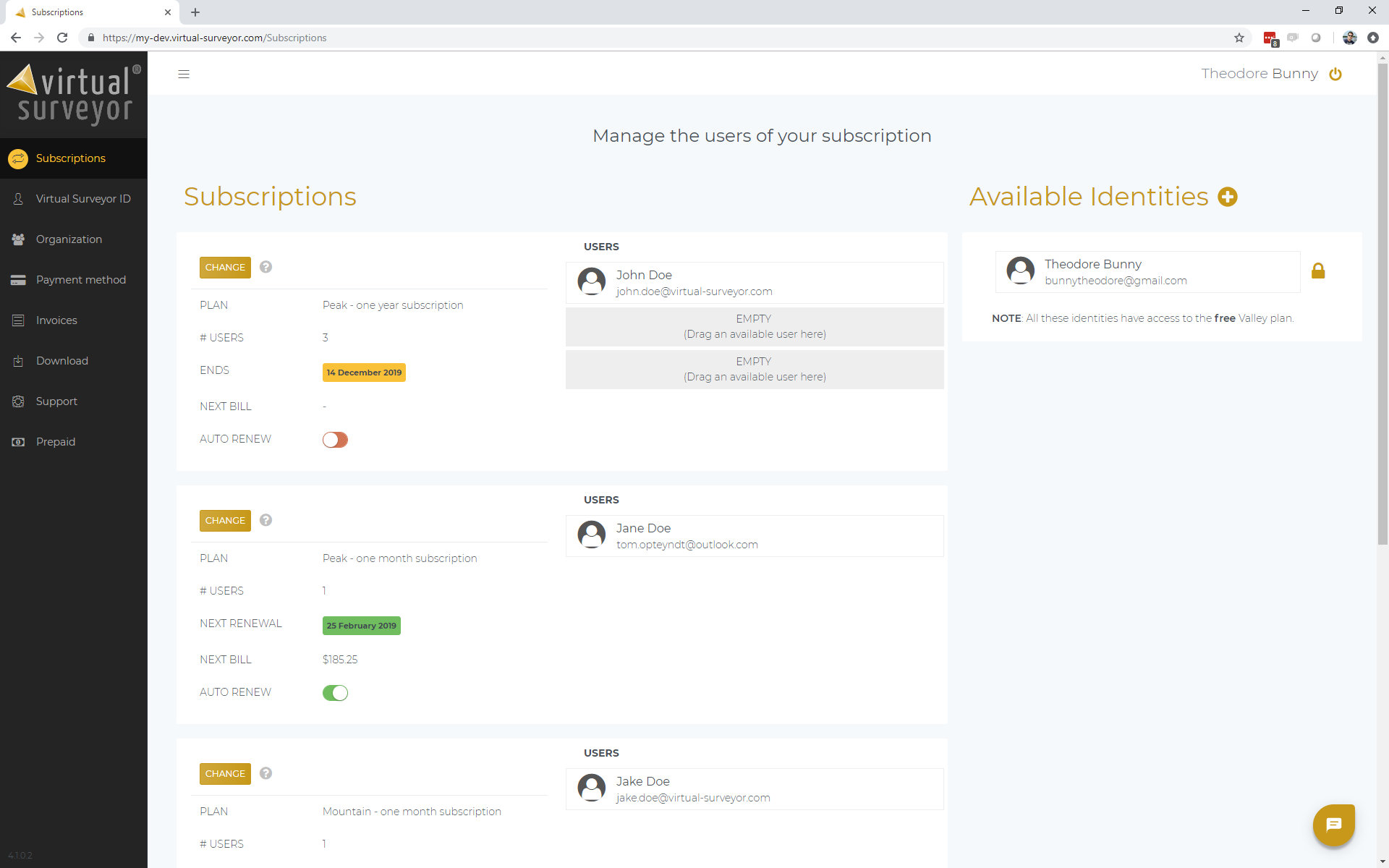Viewport: 1389px width, 868px height.
Task: Click help icon for Mountain plan
Action: 266,773
